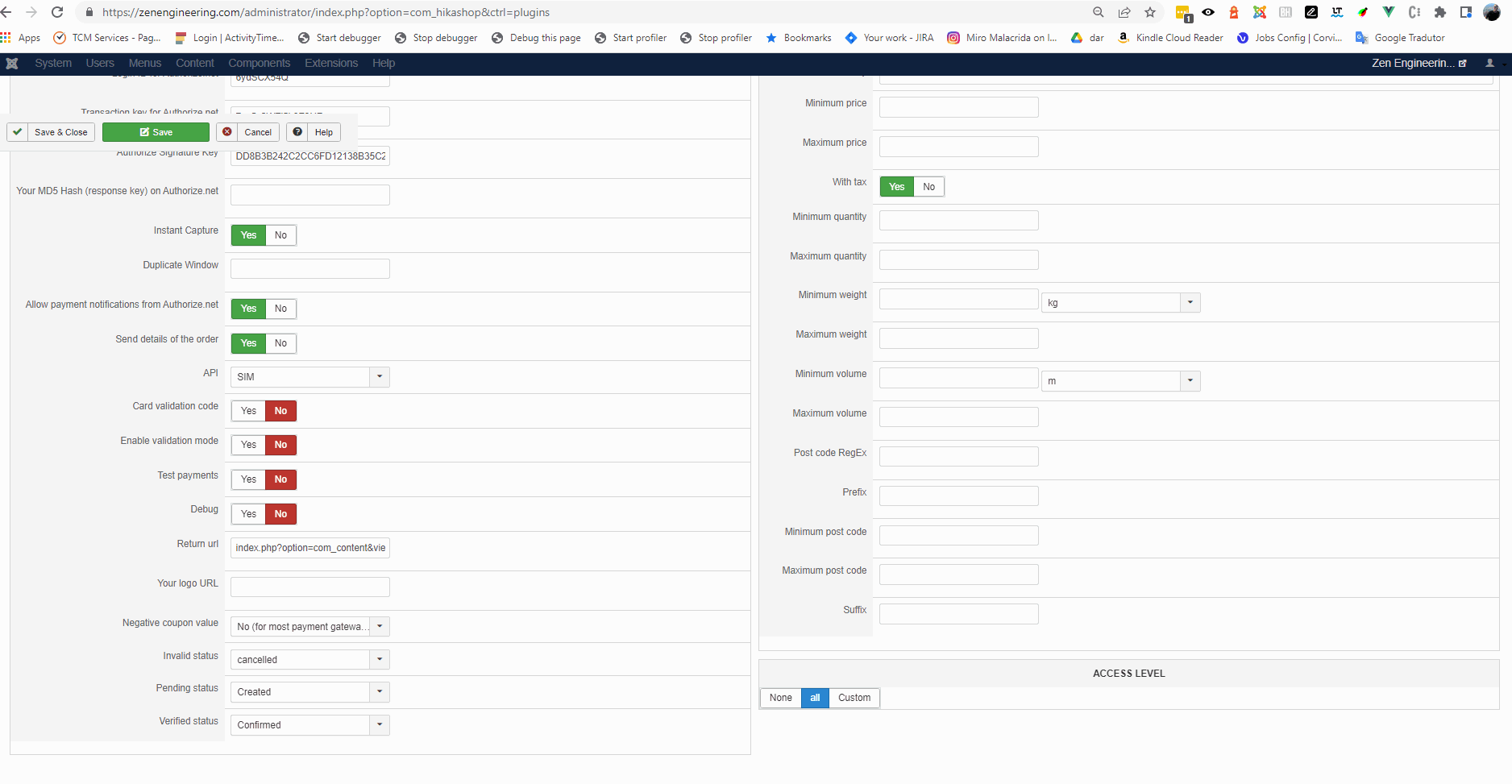Open the Menus menu
The image size is (1512, 784).
pyautogui.click(x=145, y=63)
